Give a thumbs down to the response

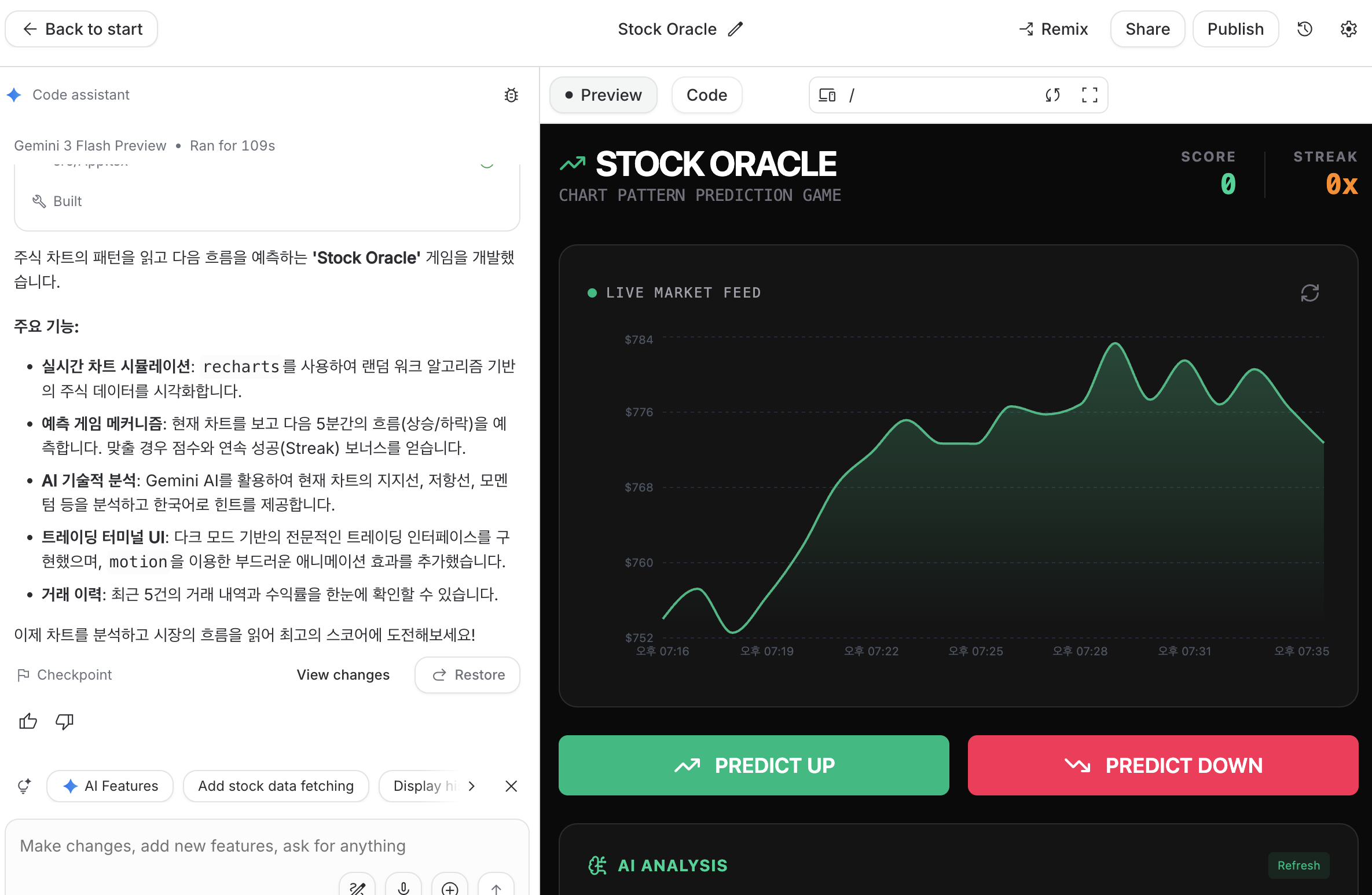coord(64,721)
